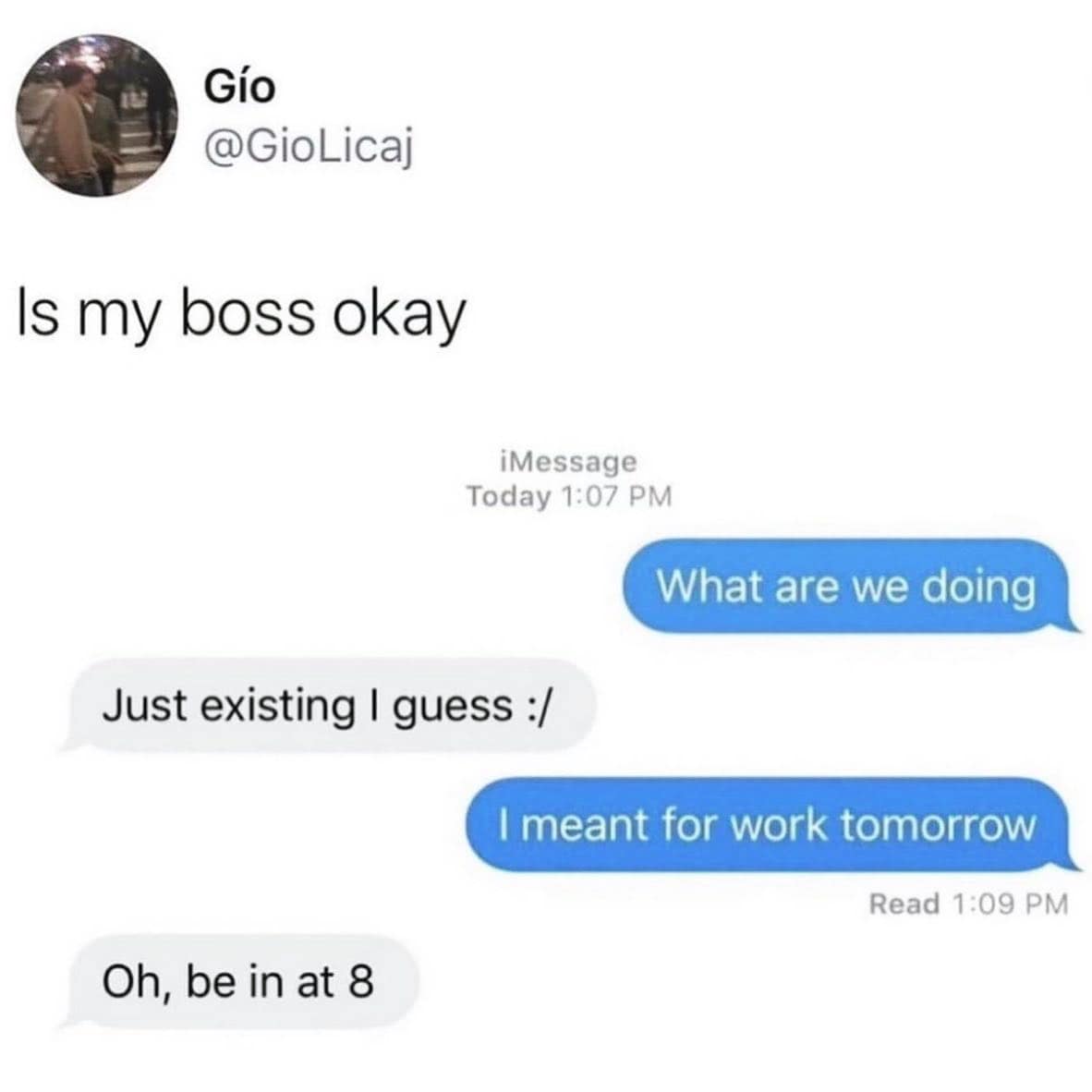Select the gray Just existing I guess bubble
1092x1092 pixels.
tap(327, 705)
